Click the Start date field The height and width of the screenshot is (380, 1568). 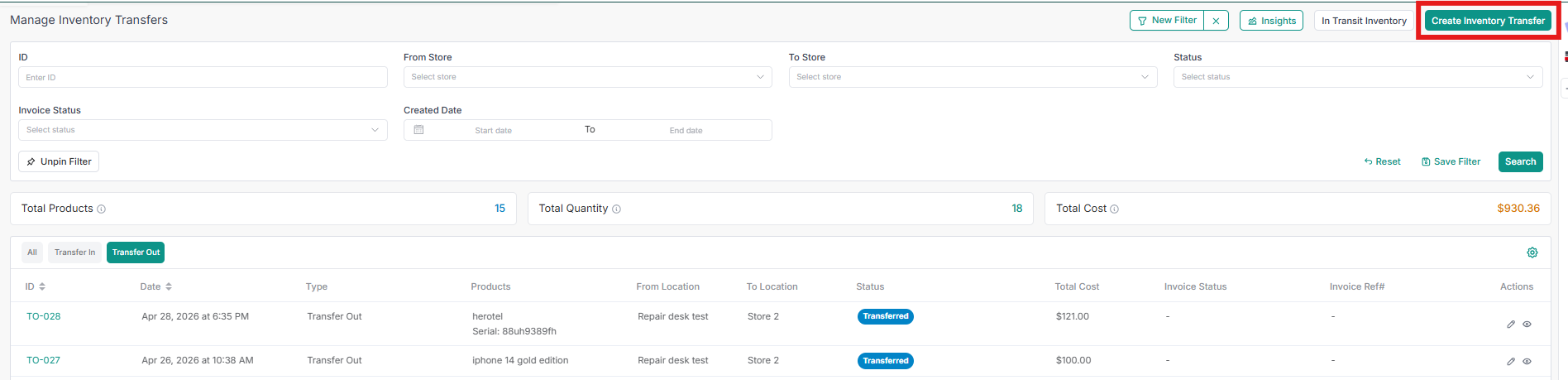pyautogui.click(x=494, y=131)
